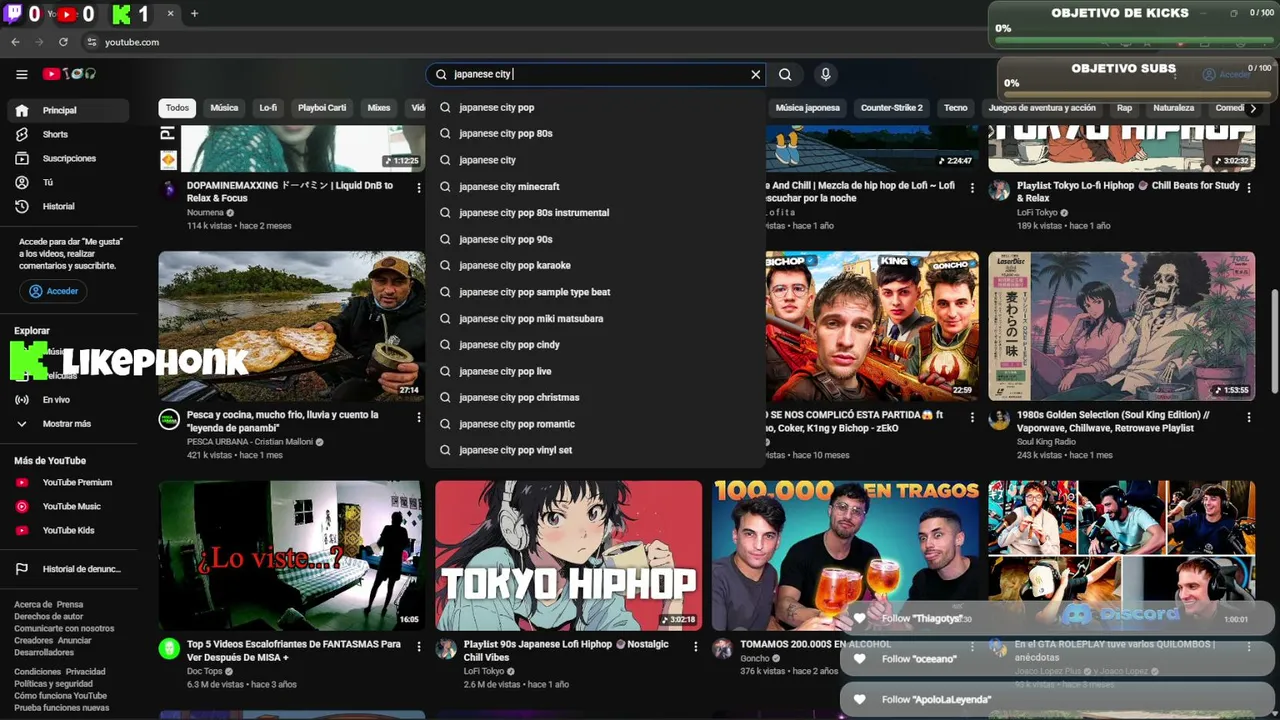Open options for Playlist 90s Japanese Lofi Hiphop

[695, 647]
